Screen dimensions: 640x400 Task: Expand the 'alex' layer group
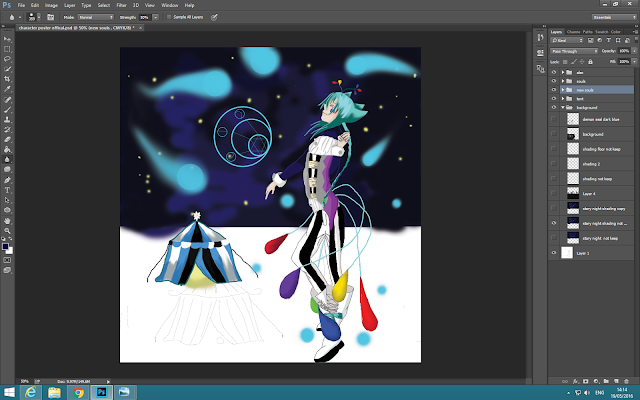[563, 72]
